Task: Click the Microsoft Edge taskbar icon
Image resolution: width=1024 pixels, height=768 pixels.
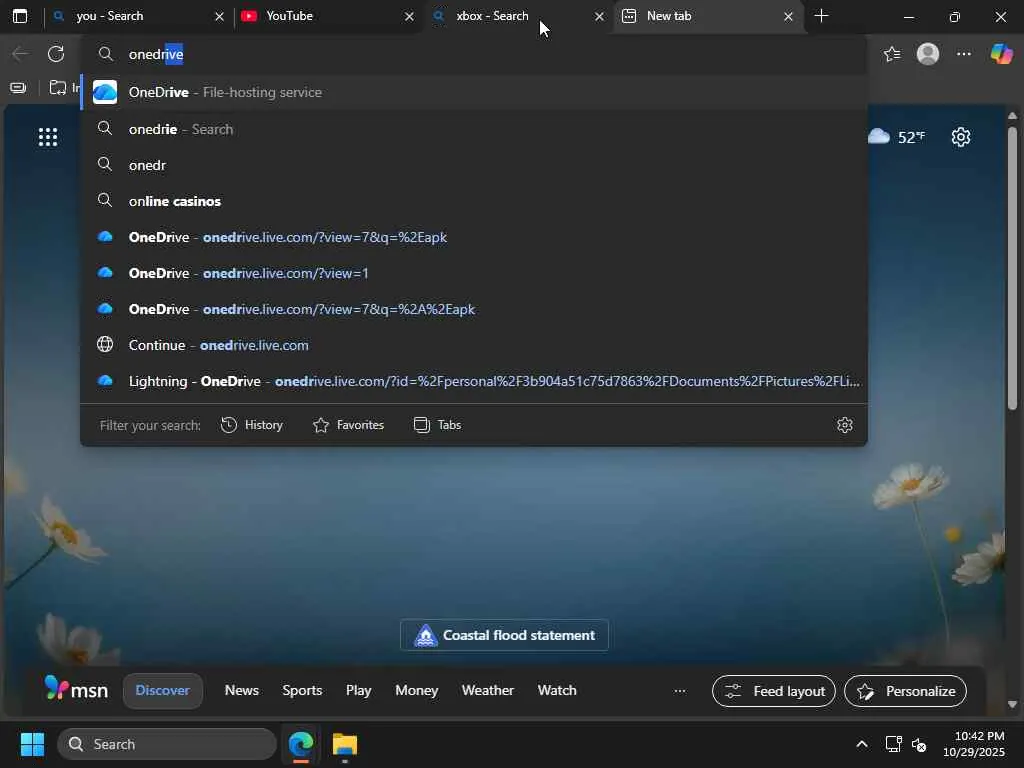Action: point(301,744)
